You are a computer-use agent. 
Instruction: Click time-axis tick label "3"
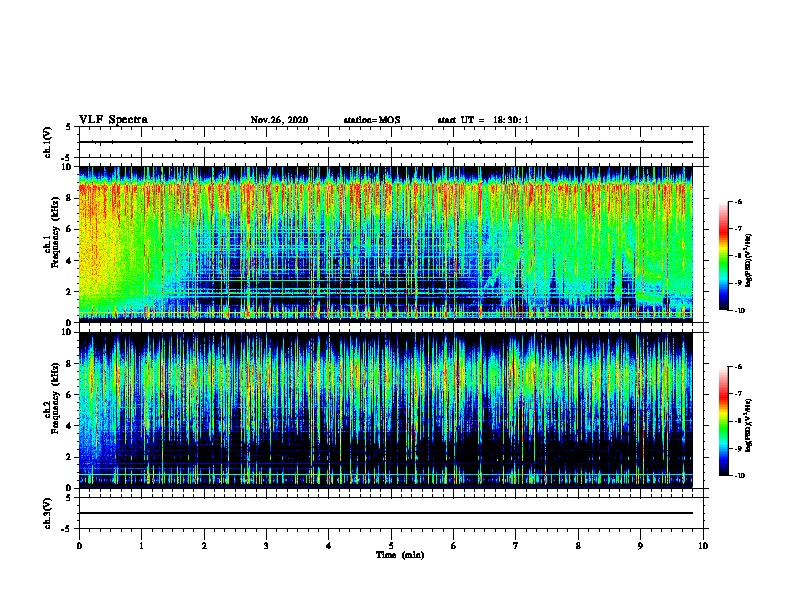click(x=266, y=545)
